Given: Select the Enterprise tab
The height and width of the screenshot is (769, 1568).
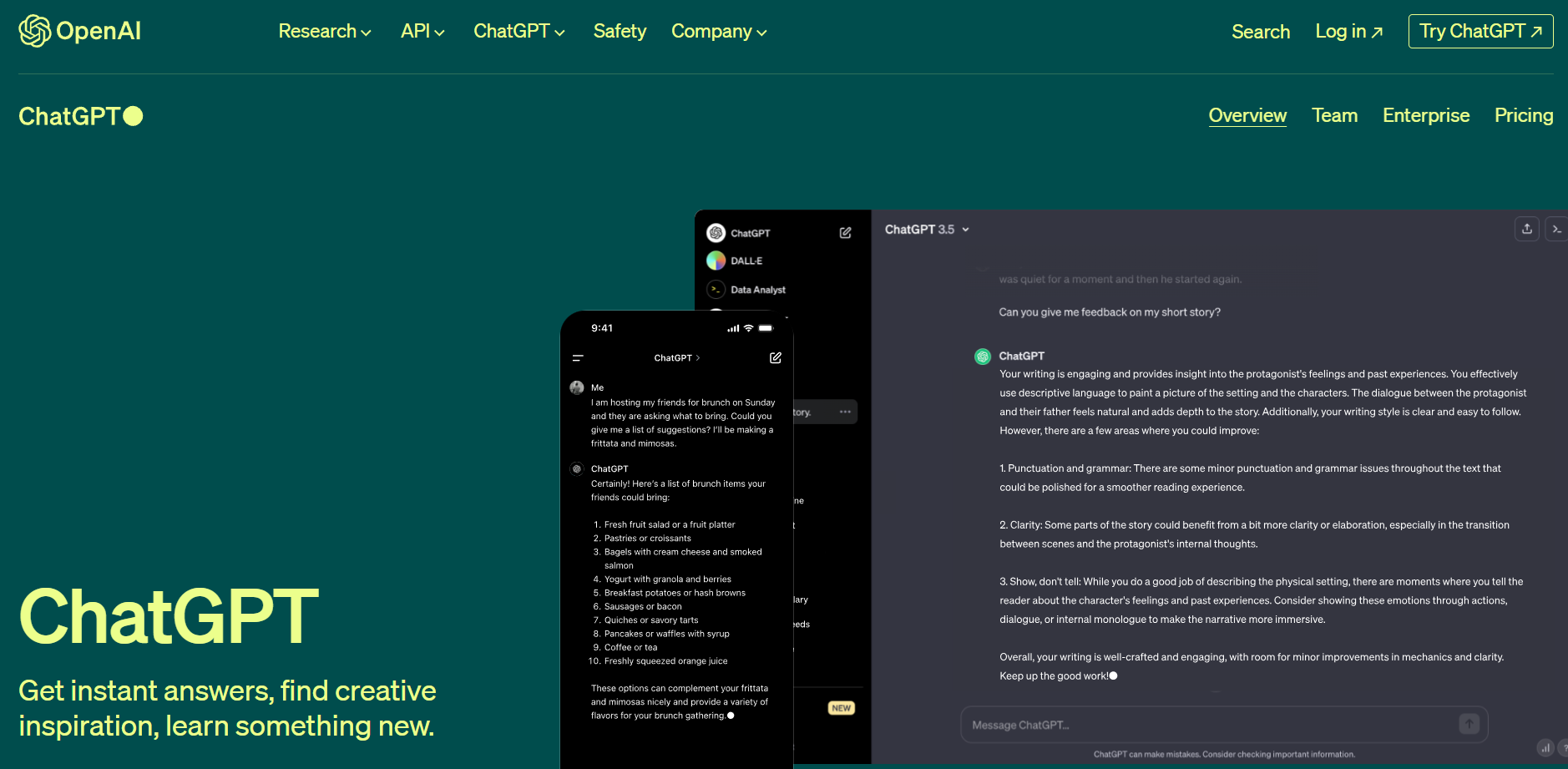Looking at the screenshot, I should point(1426,115).
